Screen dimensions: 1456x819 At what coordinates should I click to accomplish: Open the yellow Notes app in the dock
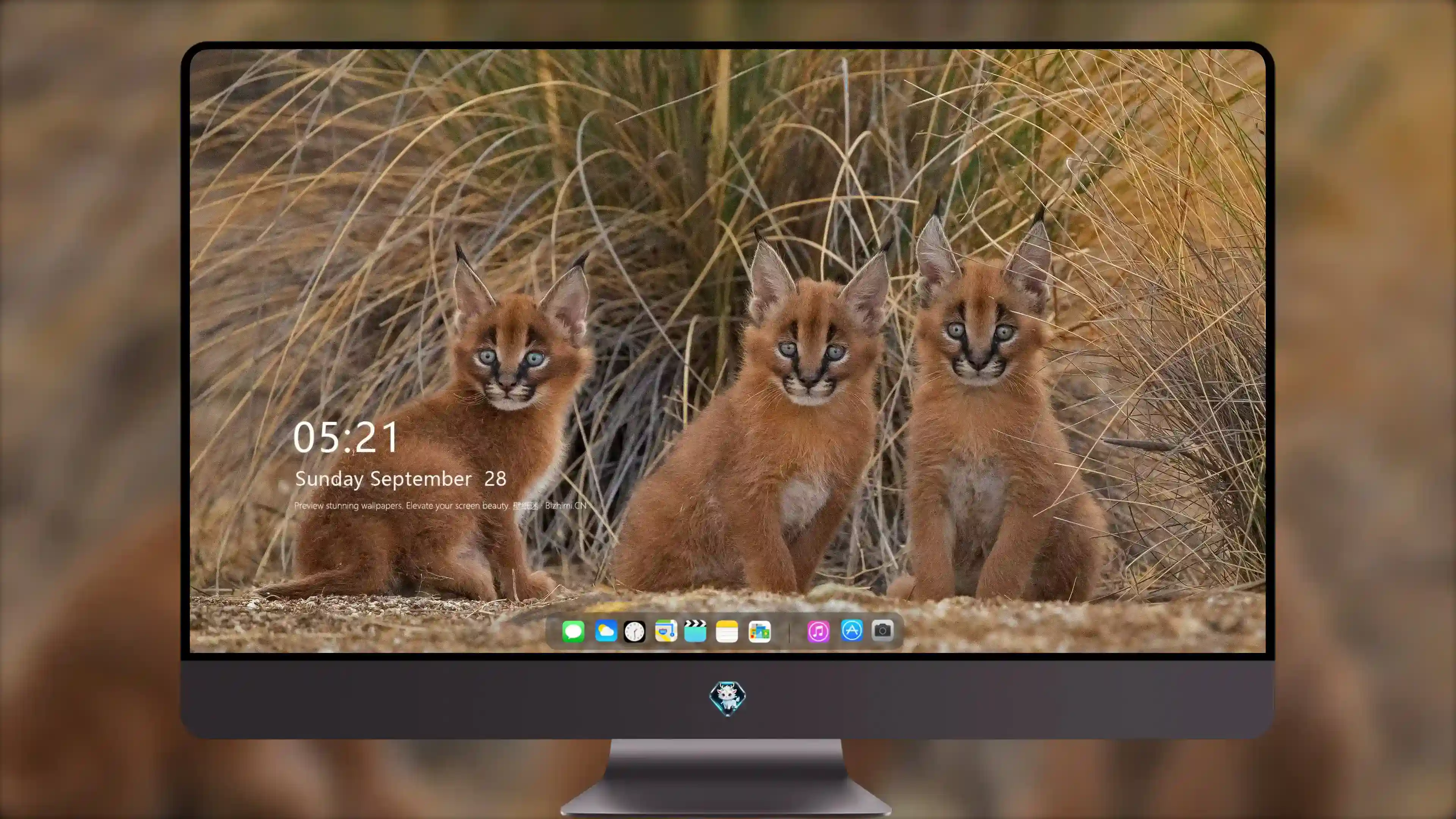tap(727, 631)
